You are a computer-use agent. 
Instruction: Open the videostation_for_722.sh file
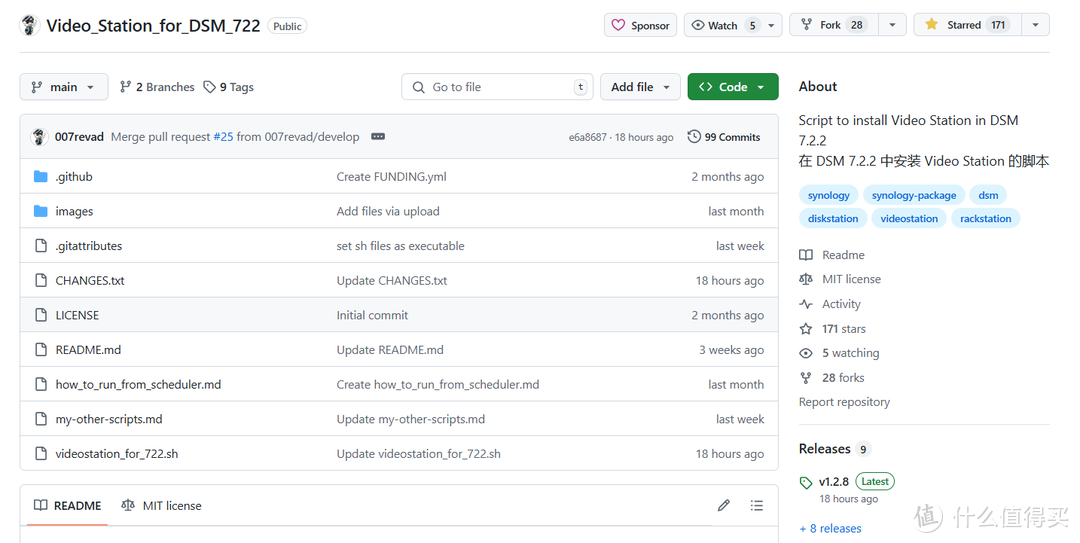tap(117, 454)
